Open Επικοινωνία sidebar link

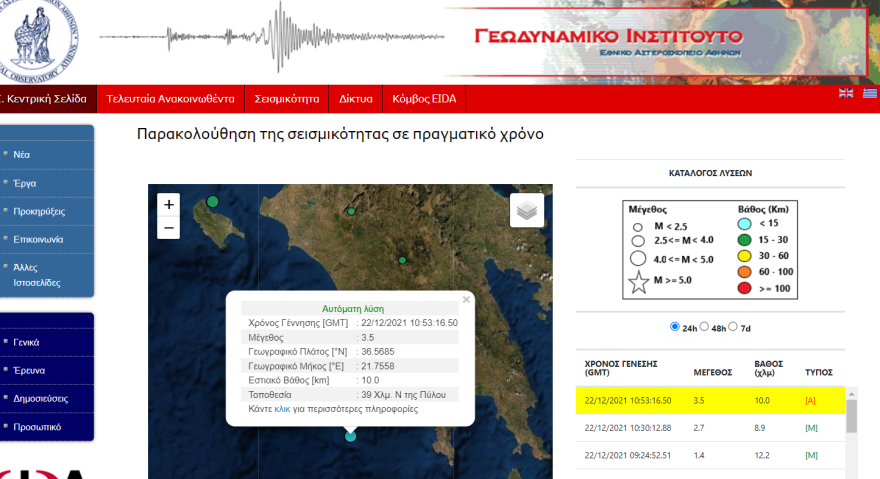point(38,240)
